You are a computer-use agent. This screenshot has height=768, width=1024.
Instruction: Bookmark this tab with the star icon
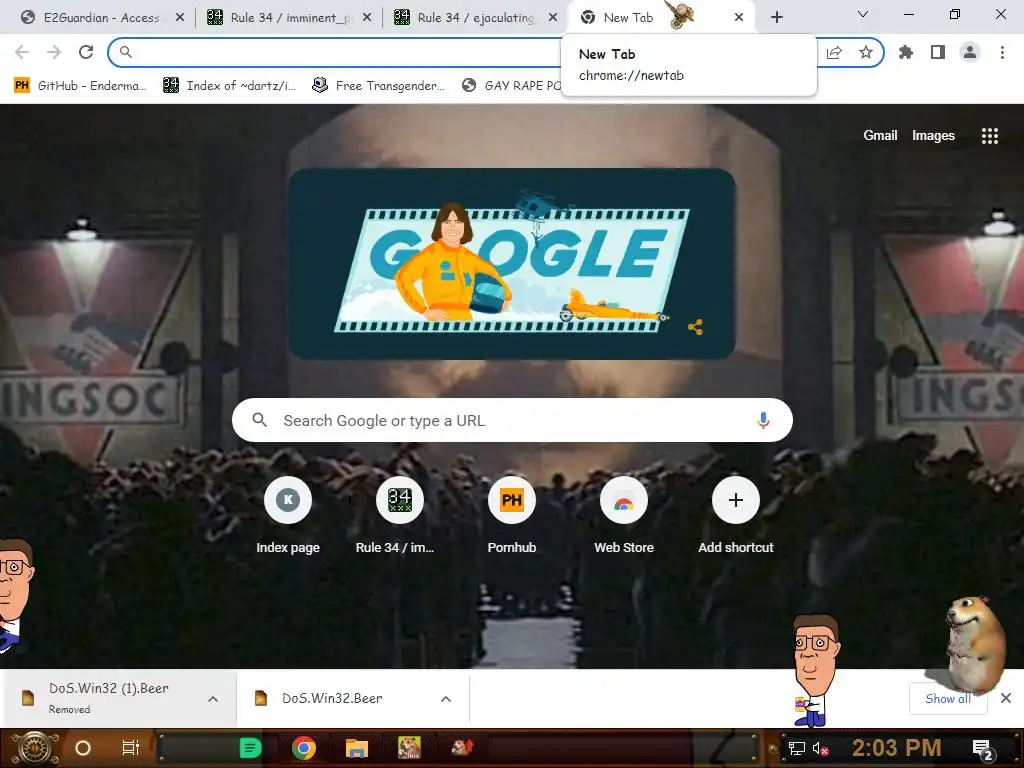866,52
